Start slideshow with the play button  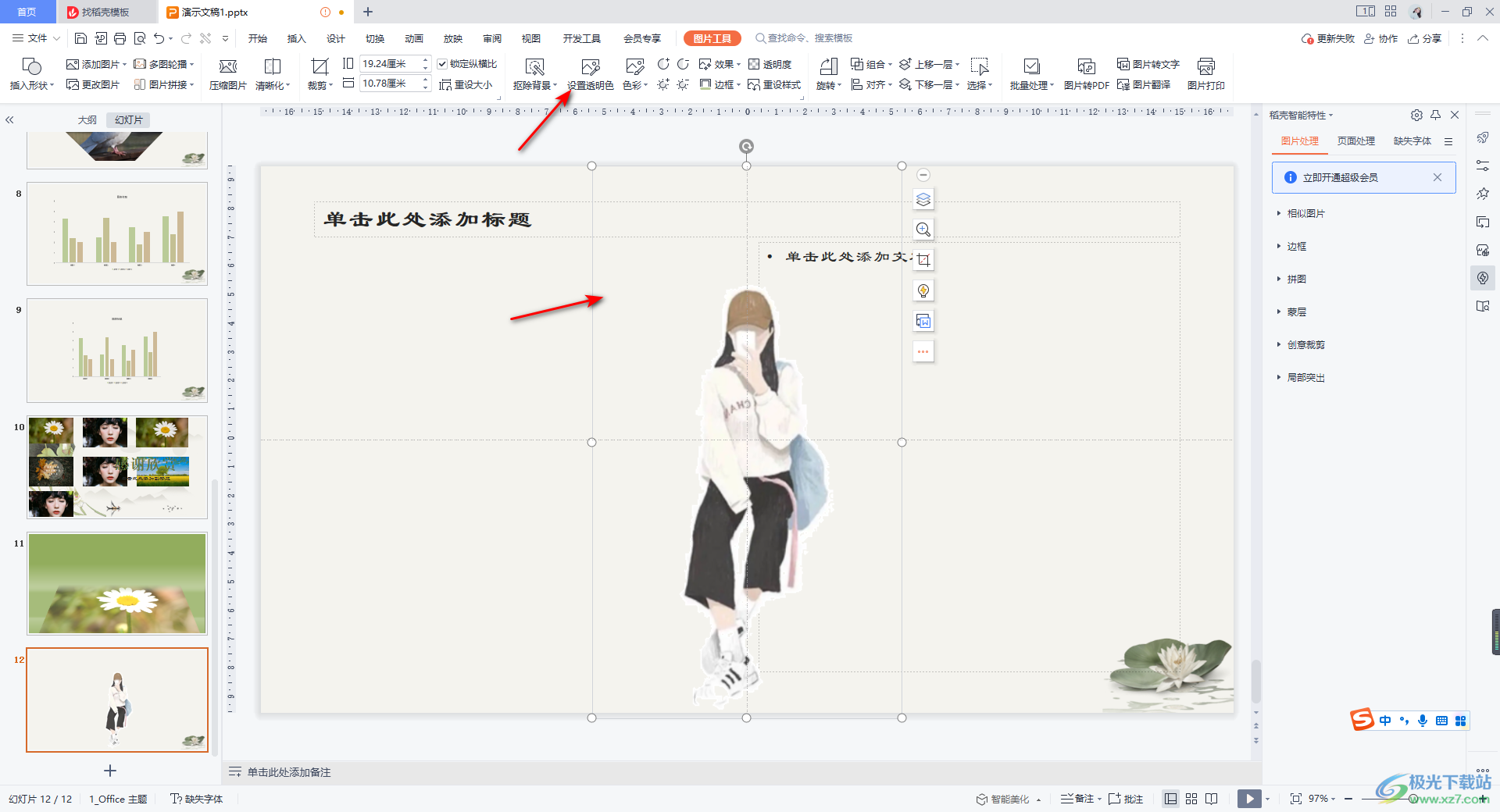coord(1249,799)
